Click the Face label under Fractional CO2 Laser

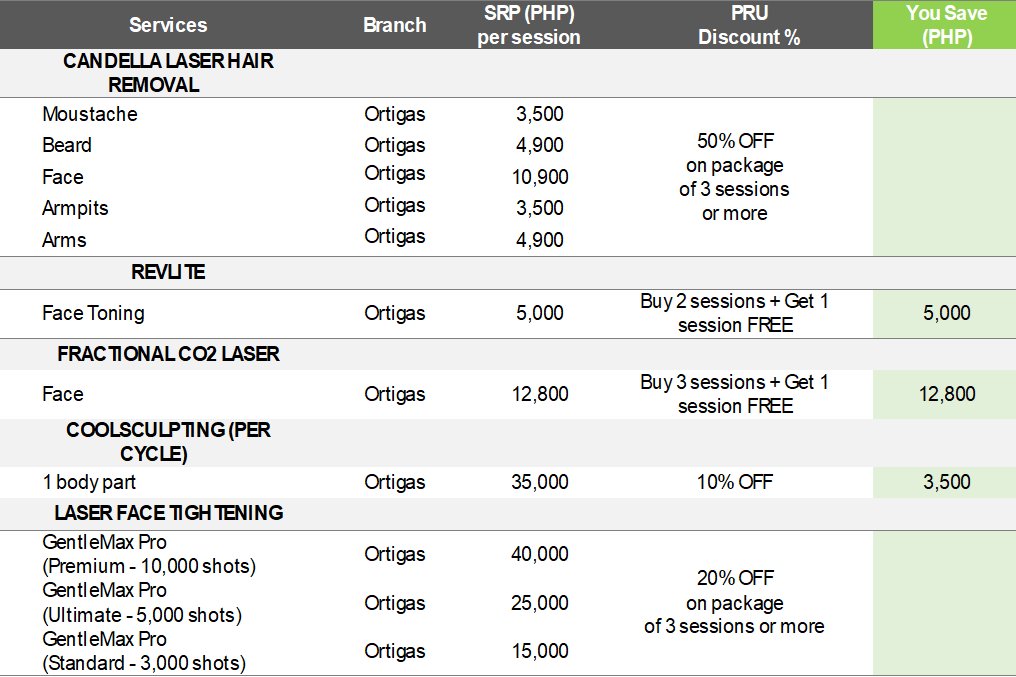pyautogui.click(x=63, y=394)
